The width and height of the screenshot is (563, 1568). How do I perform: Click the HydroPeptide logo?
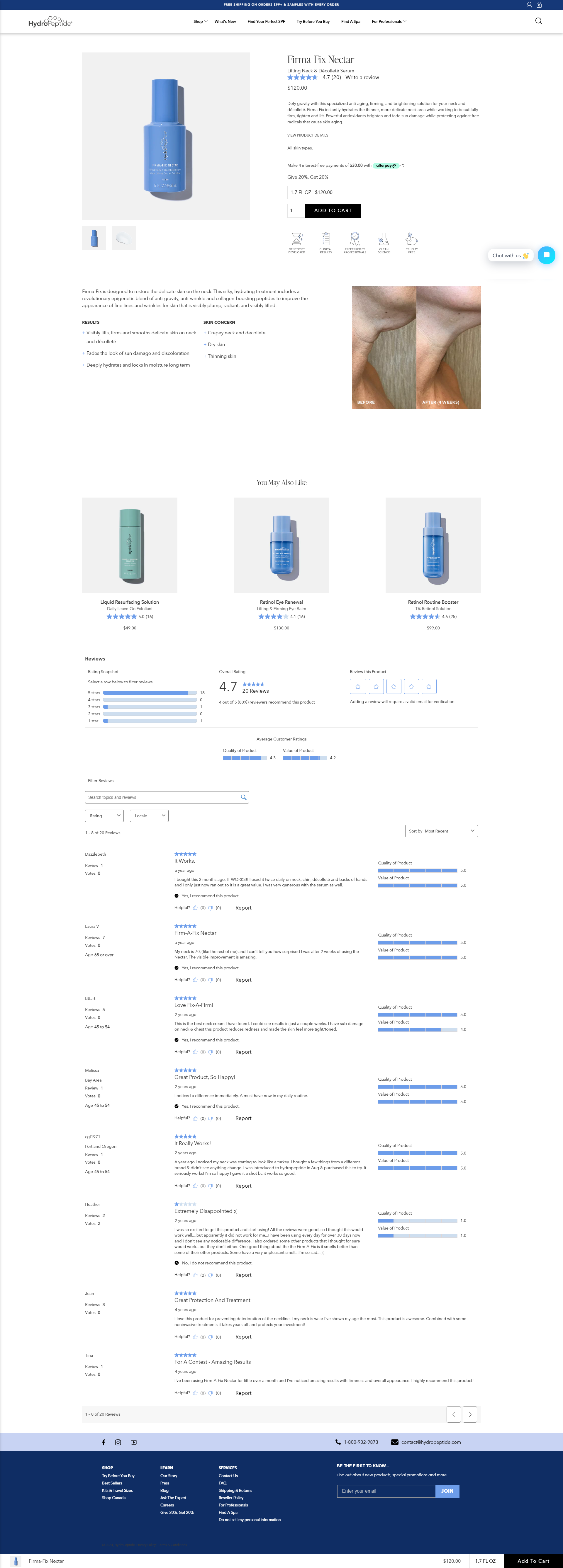(x=50, y=22)
